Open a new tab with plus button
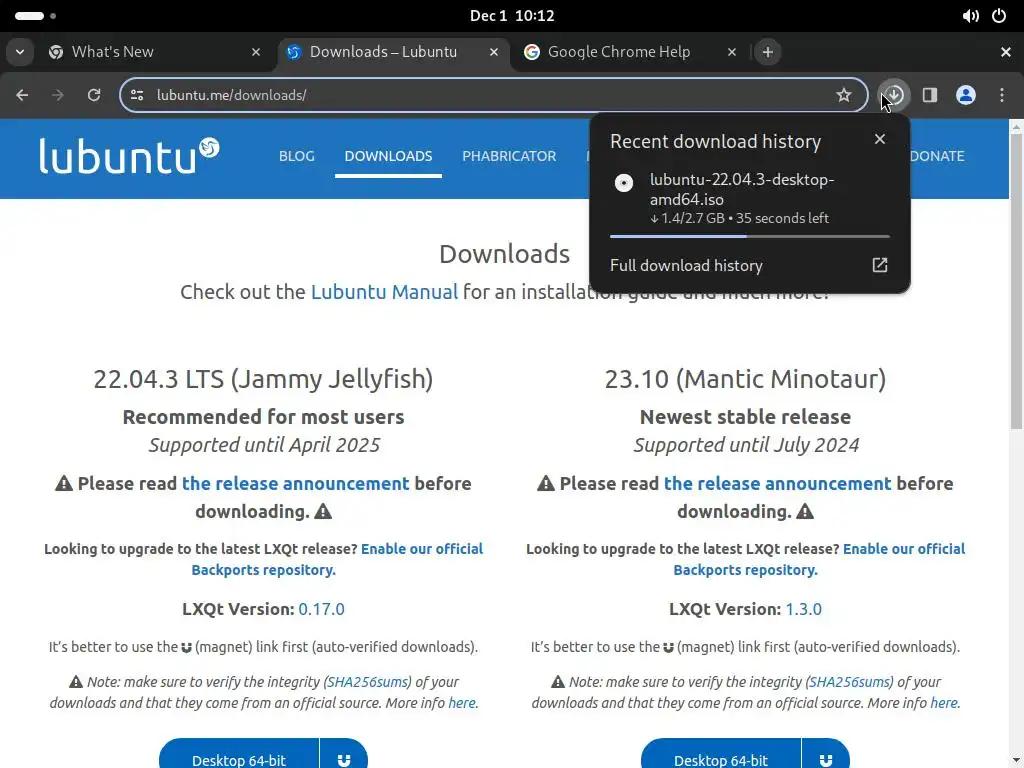Image resolution: width=1024 pixels, height=768 pixels. pos(768,52)
